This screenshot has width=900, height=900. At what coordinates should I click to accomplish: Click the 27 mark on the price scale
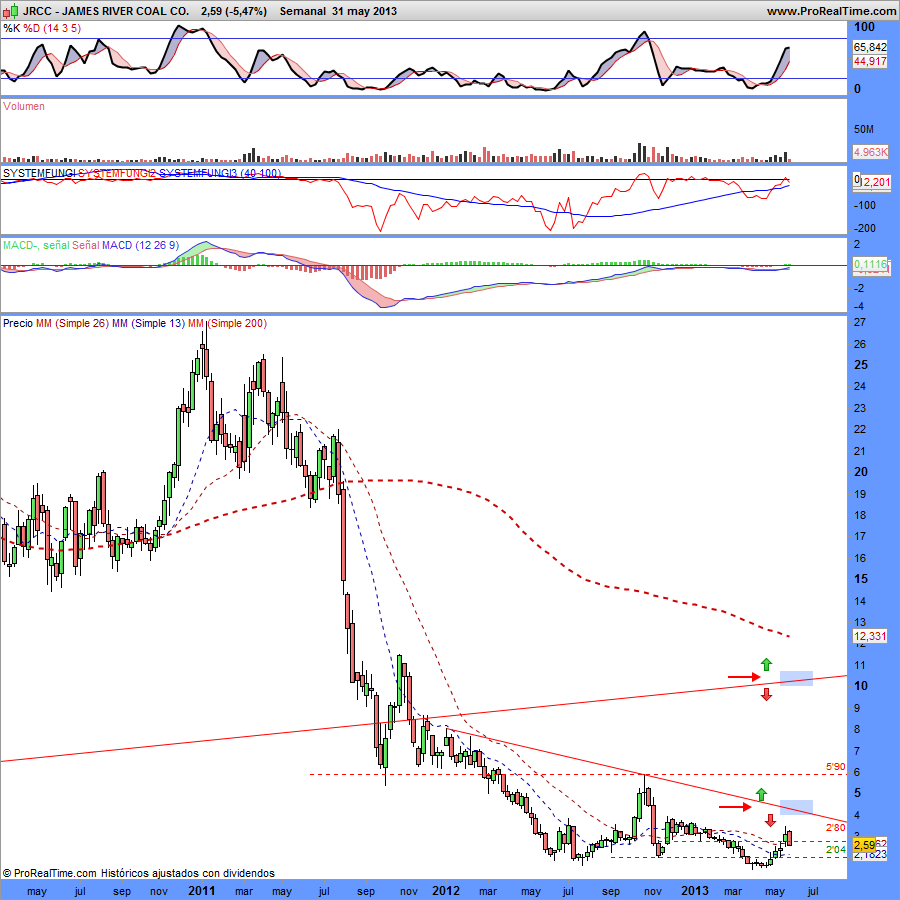pyautogui.click(x=860, y=323)
